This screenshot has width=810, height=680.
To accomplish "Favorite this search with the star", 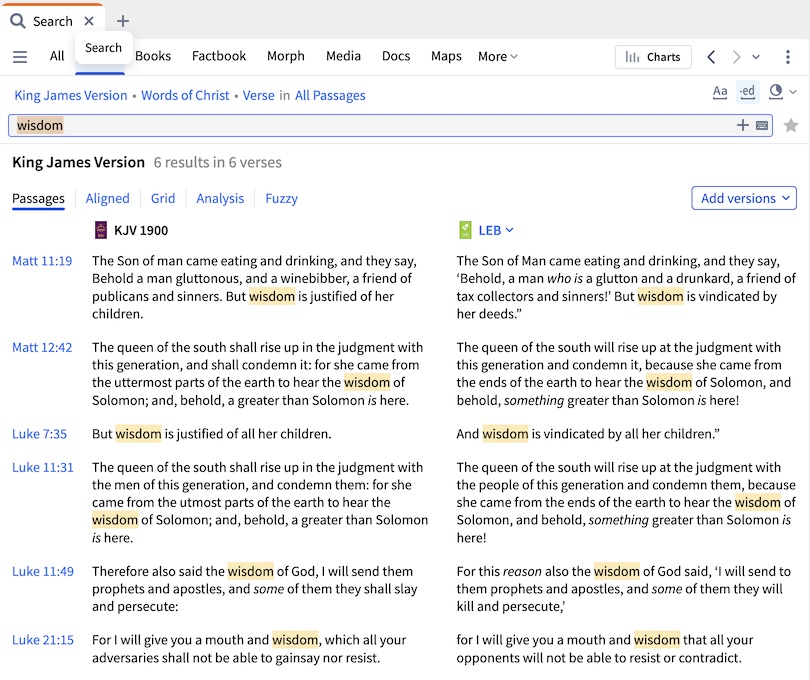I will coord(790,126).
